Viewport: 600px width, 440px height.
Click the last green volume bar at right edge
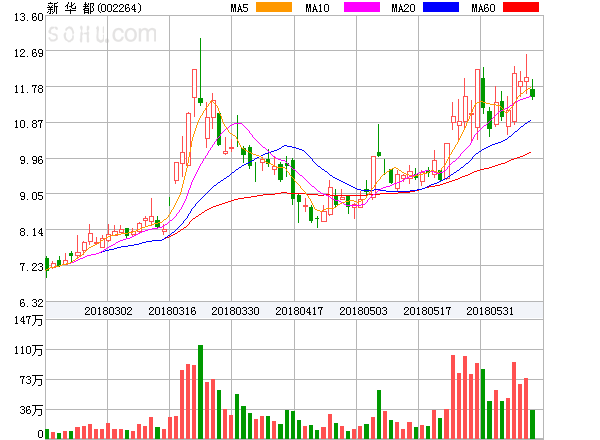532,424
